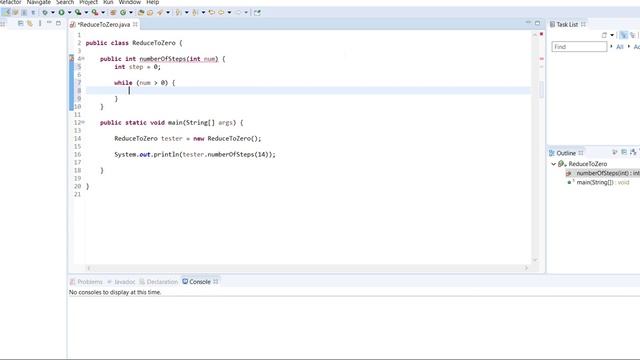
Task: Toggle Scheduled presentation in Task List
Action: [x=632, y=35]
